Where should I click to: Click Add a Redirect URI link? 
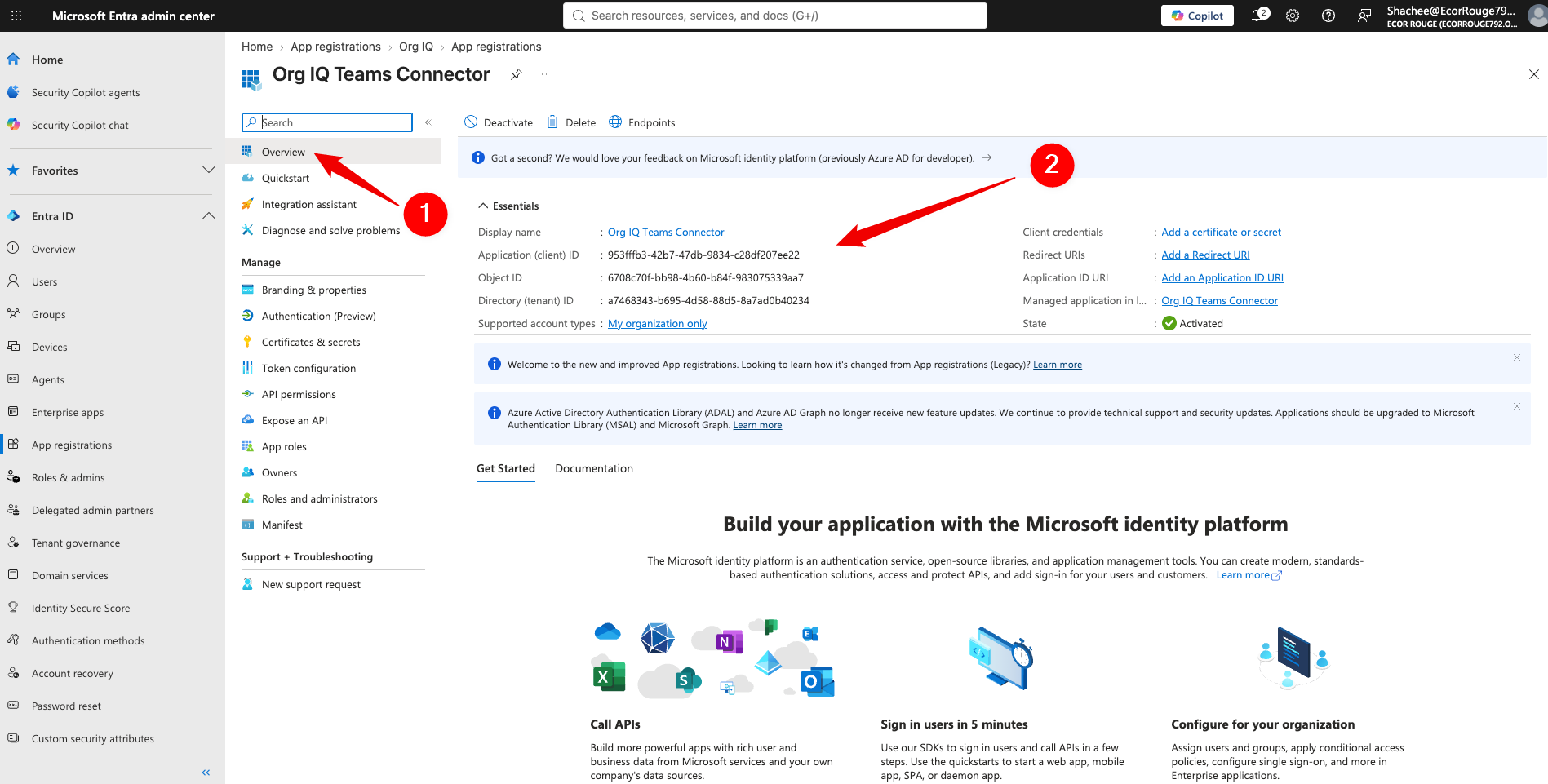(x=1205, y=255)
